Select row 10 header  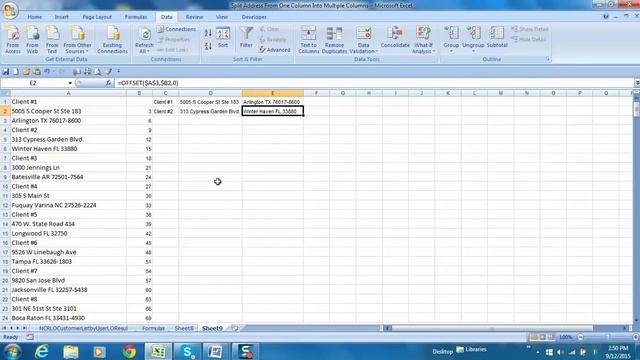tap(5, 187)
